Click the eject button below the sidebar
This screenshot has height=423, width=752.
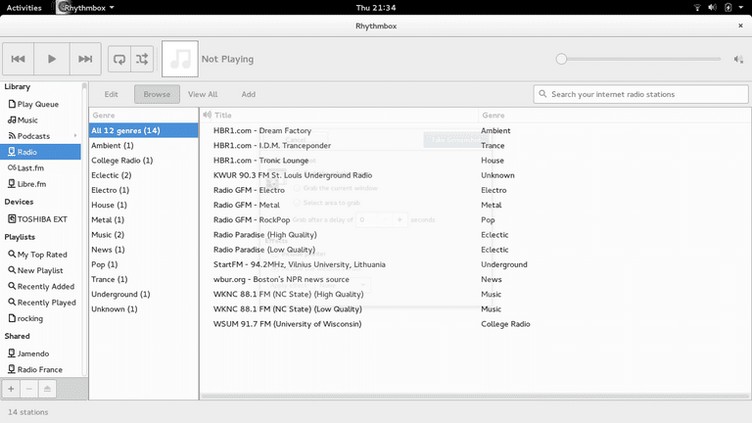pos(47,389)
